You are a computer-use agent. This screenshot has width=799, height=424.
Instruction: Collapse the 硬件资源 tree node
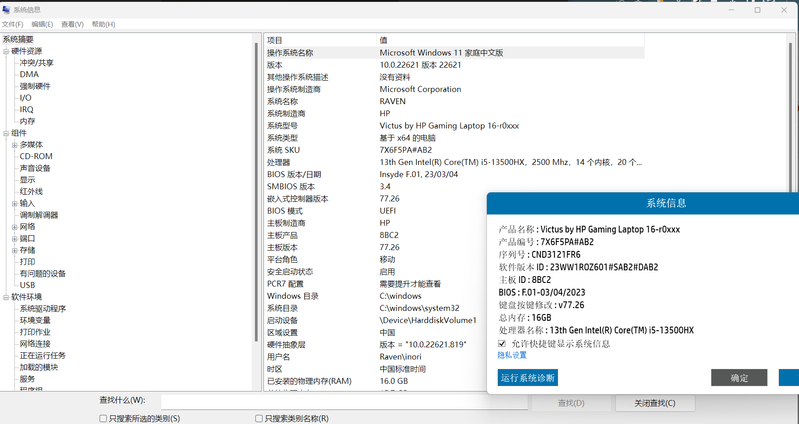tap(6, 51)
